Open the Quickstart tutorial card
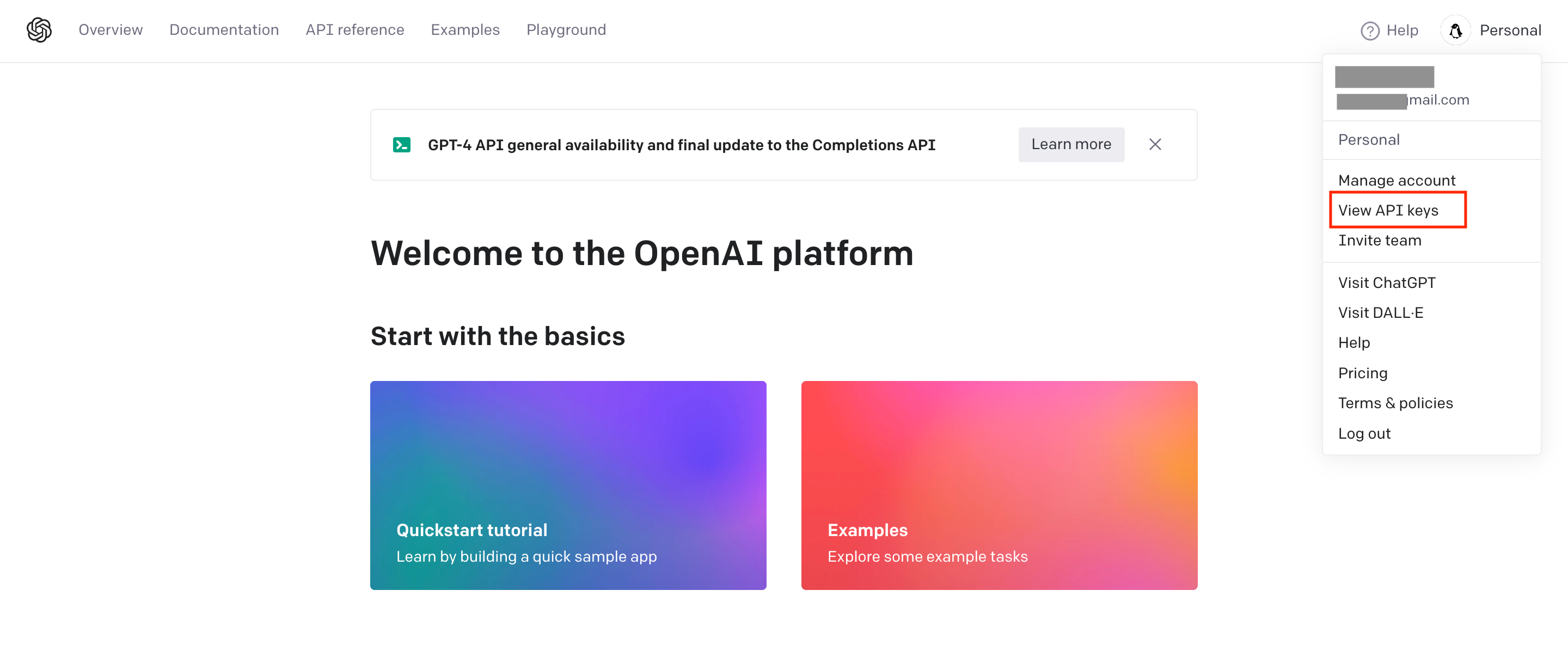The width and height of the screenshot is (1568, 664). point(568,484)
